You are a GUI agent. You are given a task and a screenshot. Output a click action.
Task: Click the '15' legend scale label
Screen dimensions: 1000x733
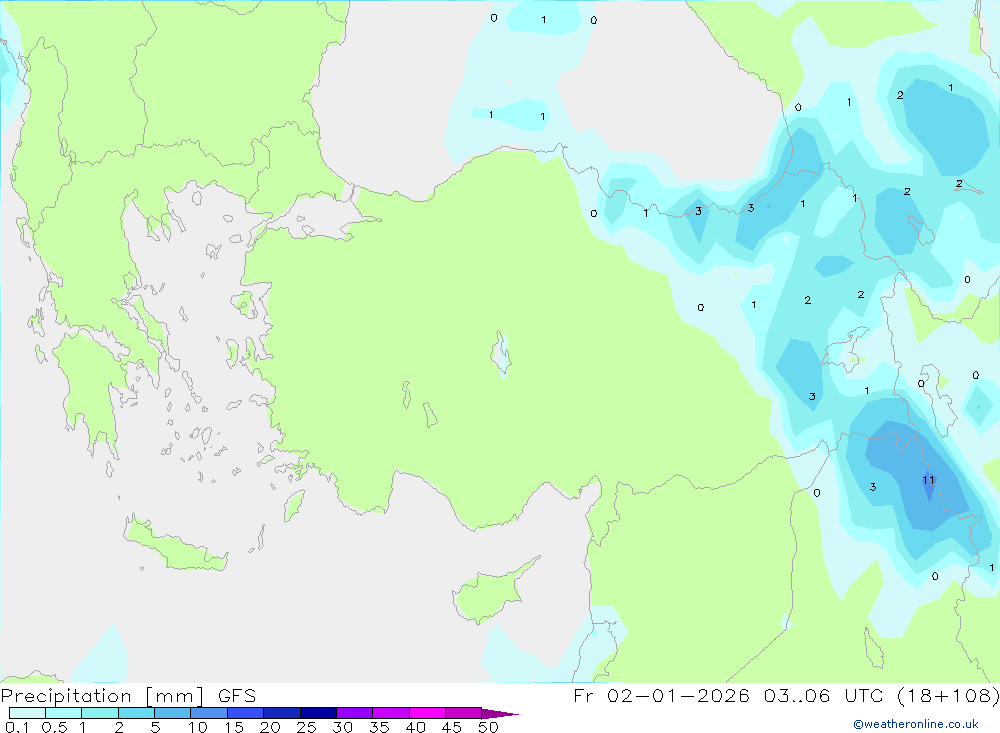tap(234, 727)
